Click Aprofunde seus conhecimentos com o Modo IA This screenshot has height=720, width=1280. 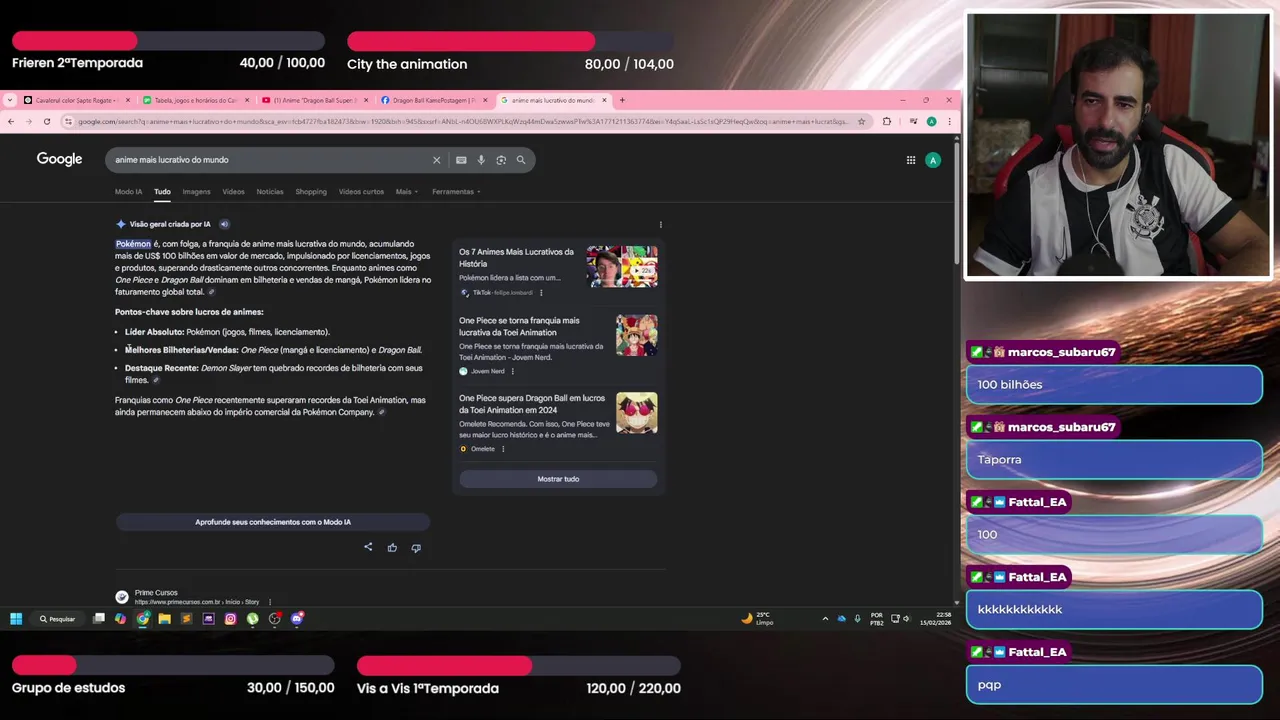pyautogui.click(x=273, y=522)
